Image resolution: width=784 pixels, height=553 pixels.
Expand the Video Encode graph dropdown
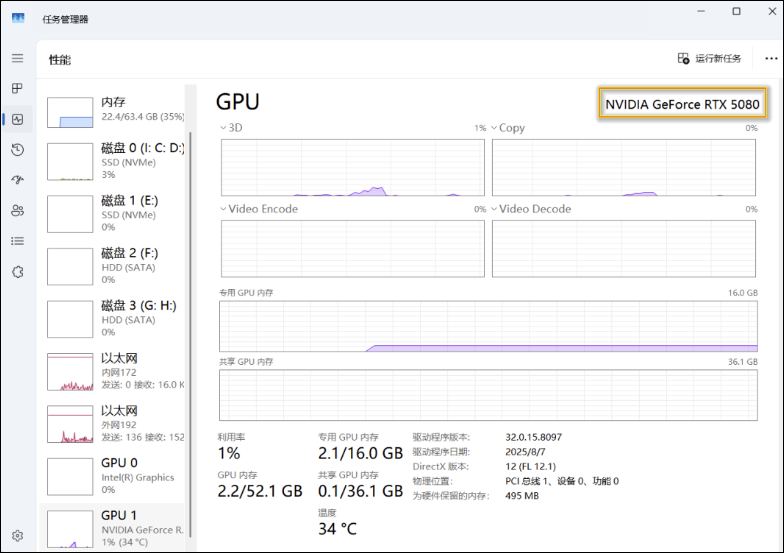click(x=224, y=209)
